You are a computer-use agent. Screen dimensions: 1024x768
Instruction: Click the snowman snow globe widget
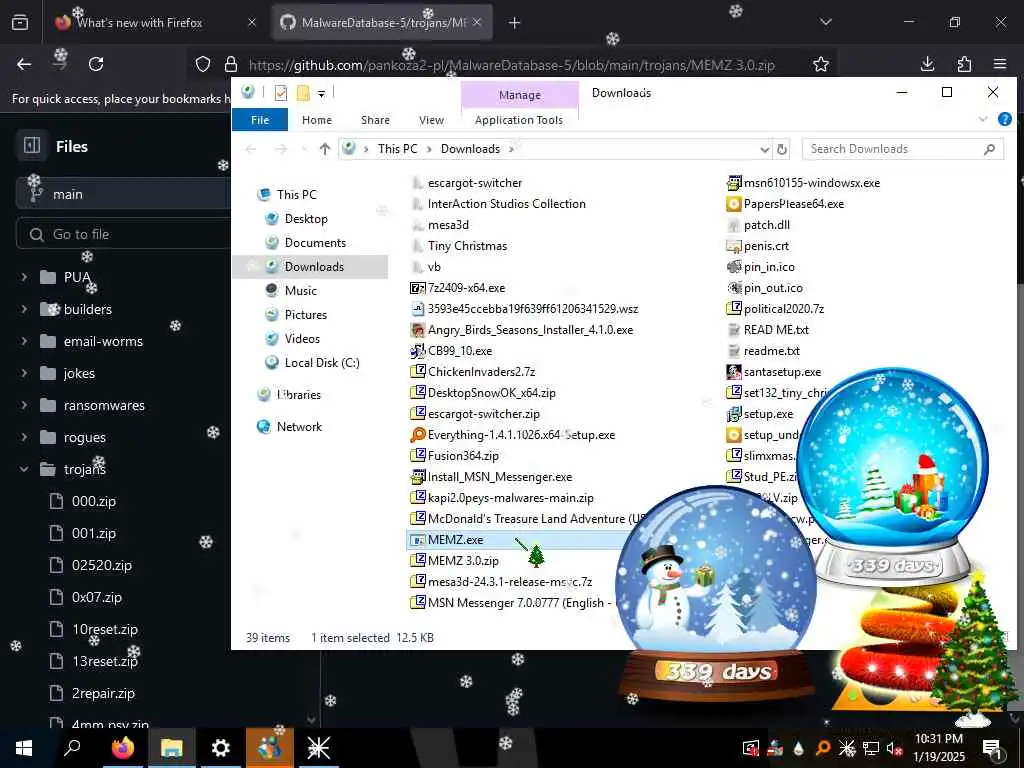[x=715, y=594]
